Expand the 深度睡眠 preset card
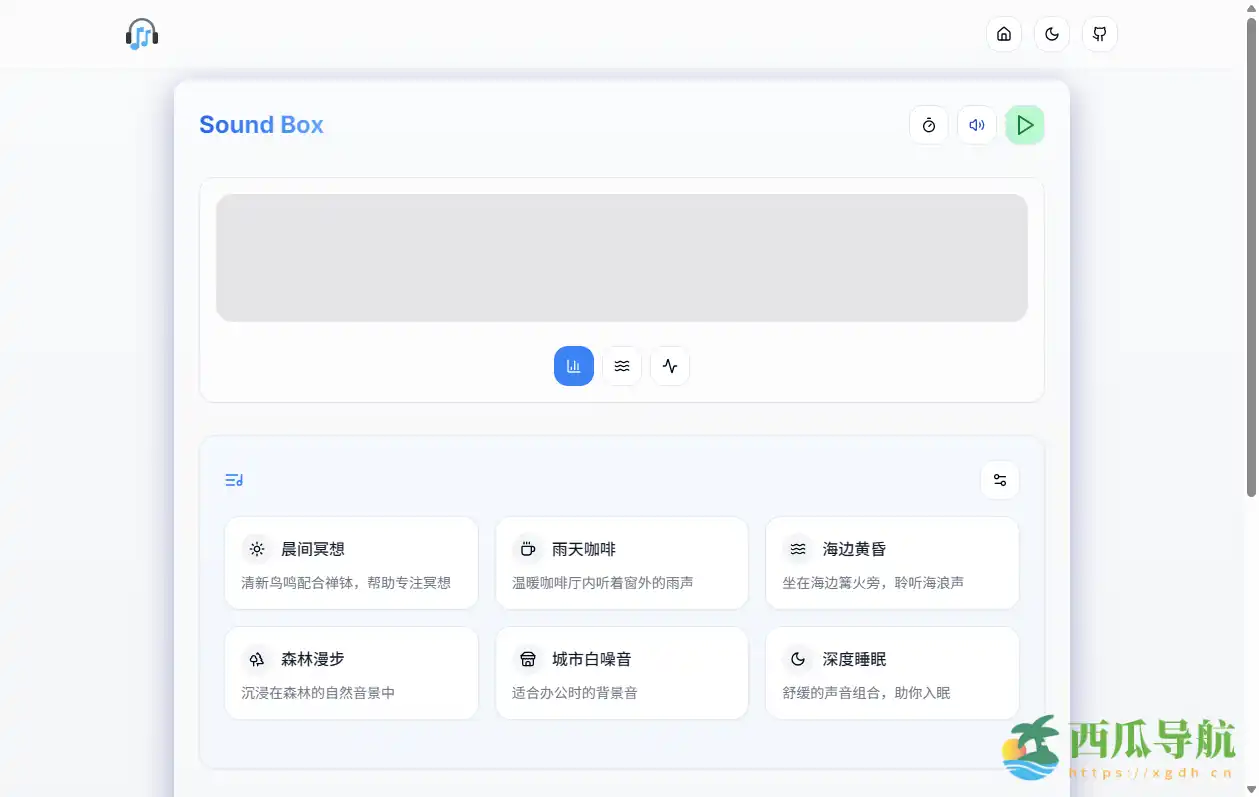 pyautogui.click(x=891, y=673)
